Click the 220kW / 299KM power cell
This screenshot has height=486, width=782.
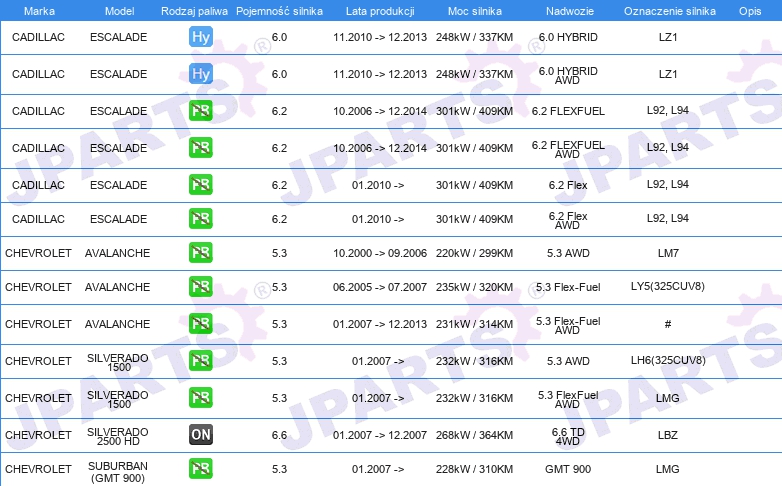click(474, 253)
